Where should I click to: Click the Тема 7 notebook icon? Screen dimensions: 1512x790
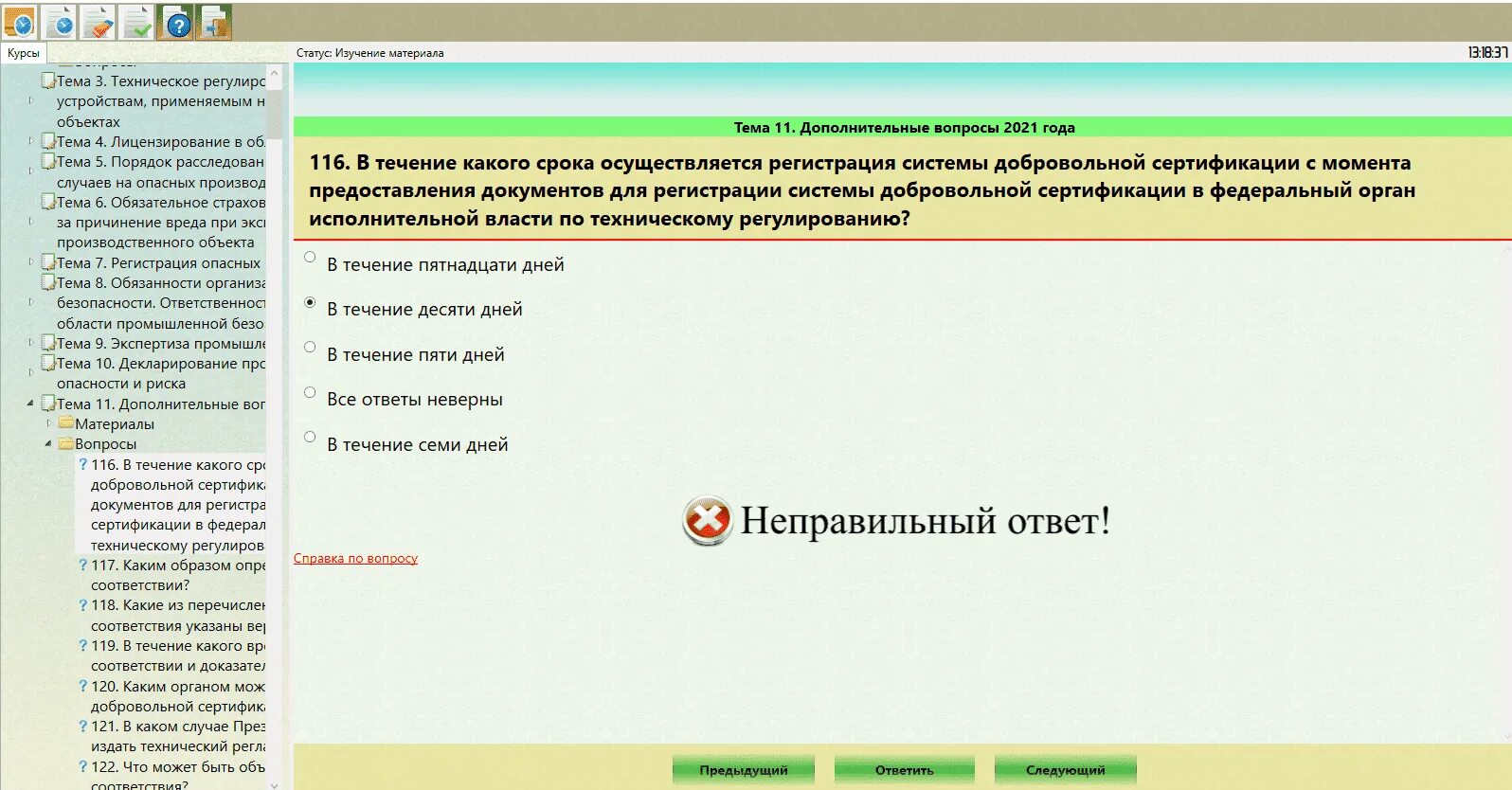coord(48,263)
